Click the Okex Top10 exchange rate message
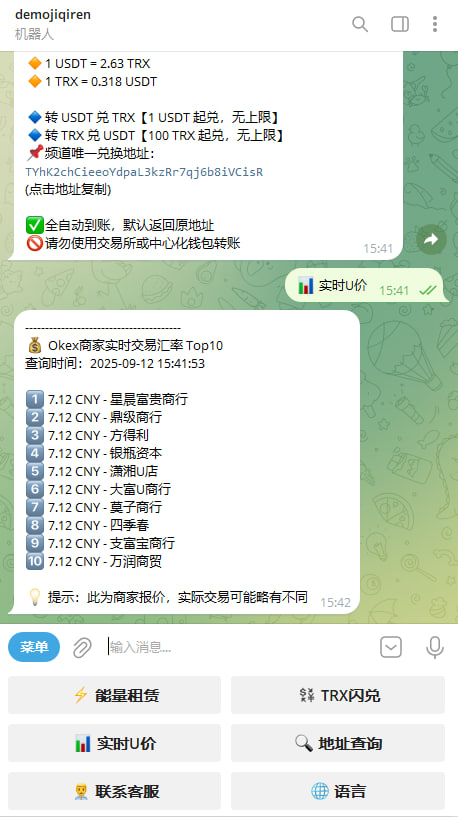Viewport: 458px width, 817px height. (183, 462)
